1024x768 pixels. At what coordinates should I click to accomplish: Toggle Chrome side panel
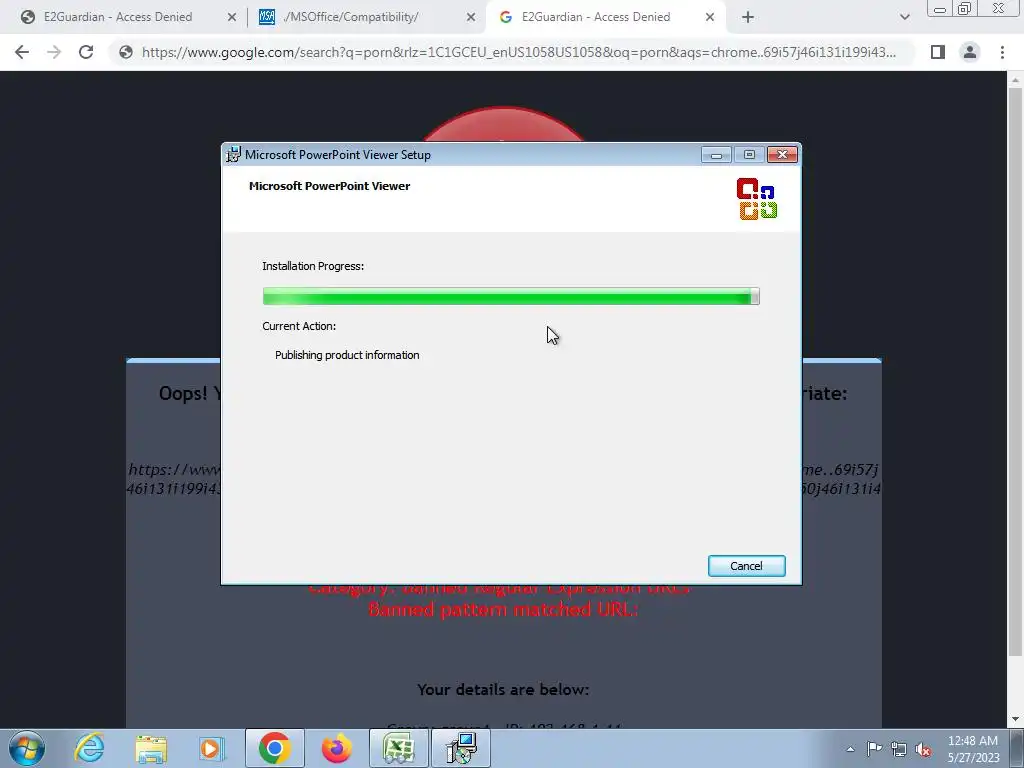938,52
